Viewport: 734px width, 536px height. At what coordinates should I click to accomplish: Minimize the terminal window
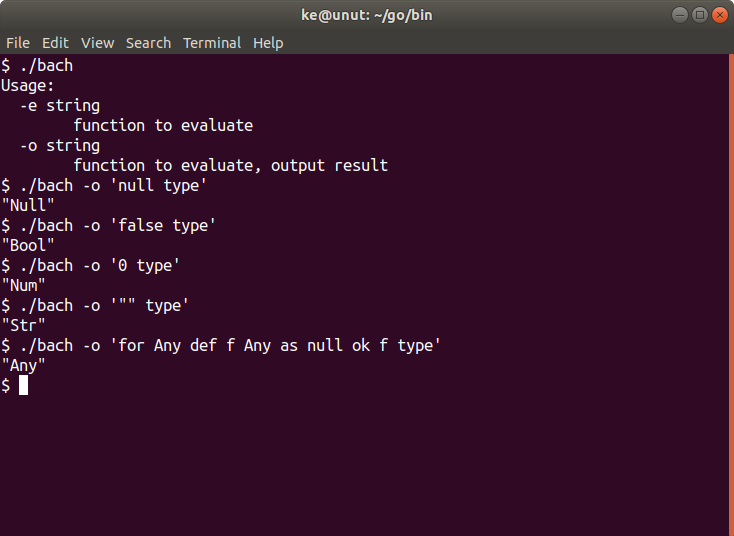pyautogui.click(x=680, y=15)
